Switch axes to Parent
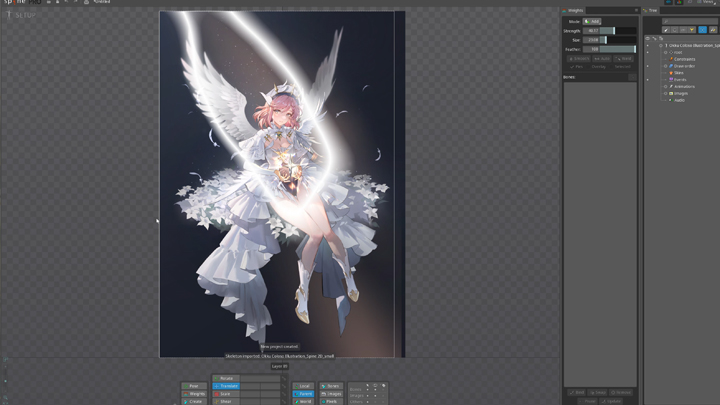 [x=304, y=394]
